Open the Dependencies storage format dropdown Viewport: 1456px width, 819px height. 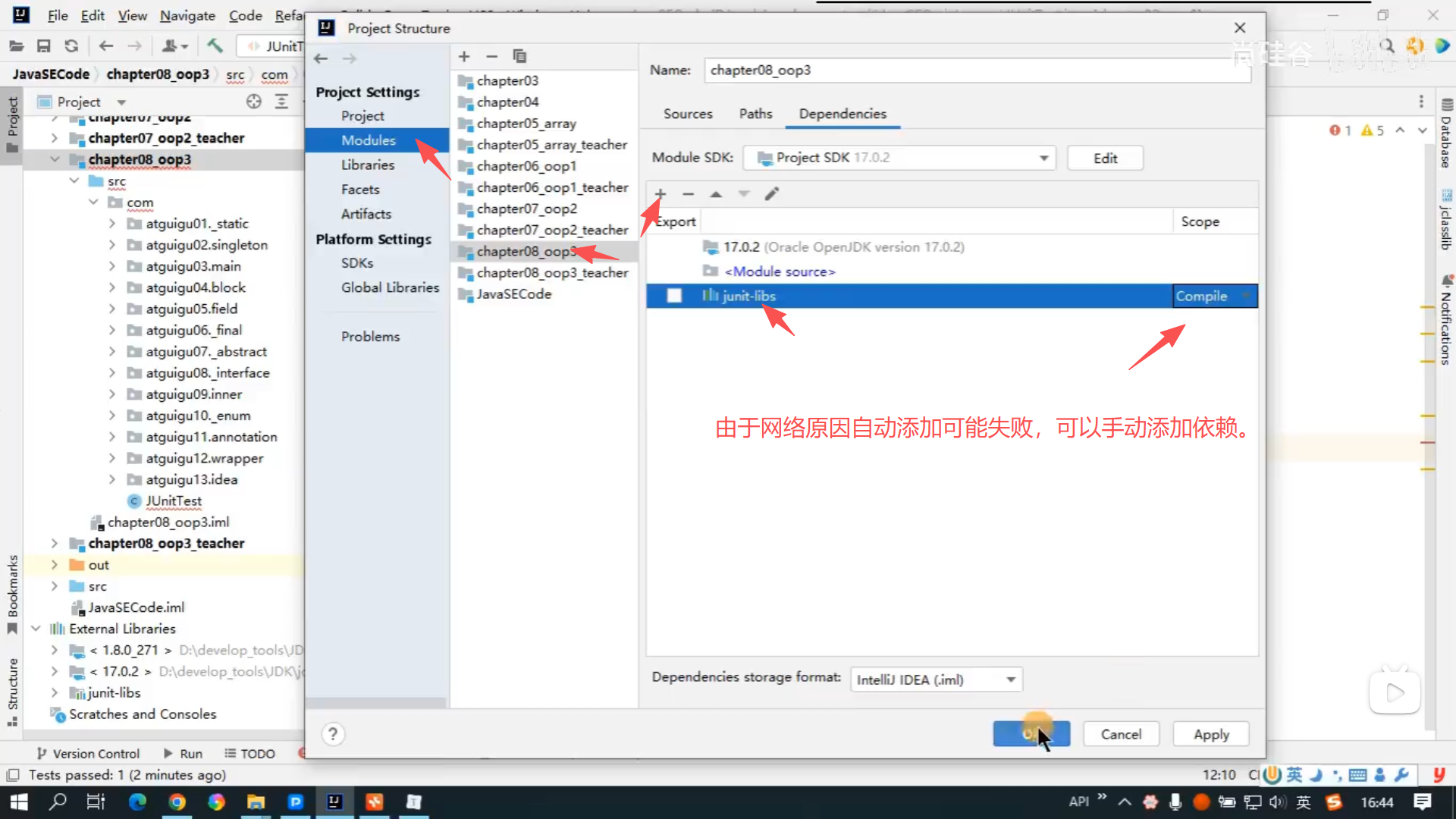[1010, 679]
